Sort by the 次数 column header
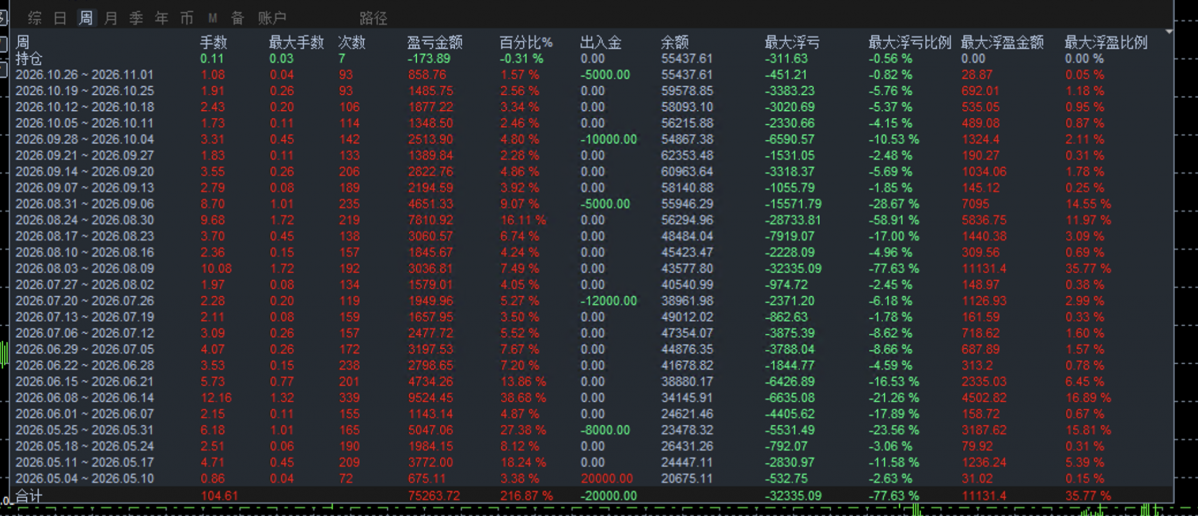 tap(352, 44)
